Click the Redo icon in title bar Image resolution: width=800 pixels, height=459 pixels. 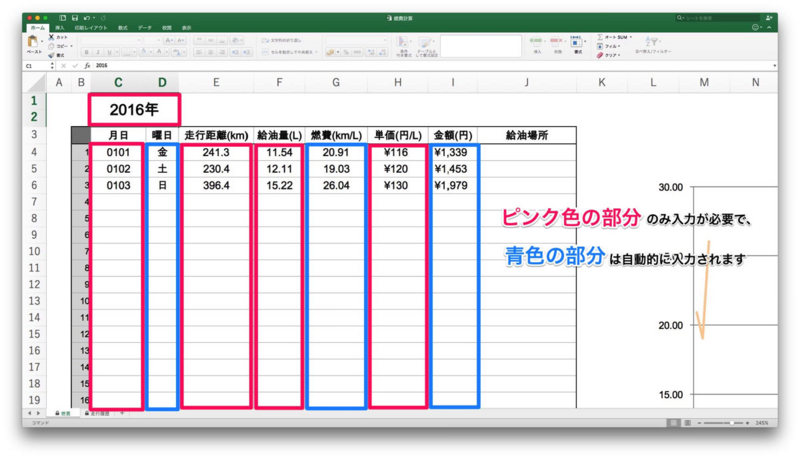pyautogui.click(x=104, y=18)
